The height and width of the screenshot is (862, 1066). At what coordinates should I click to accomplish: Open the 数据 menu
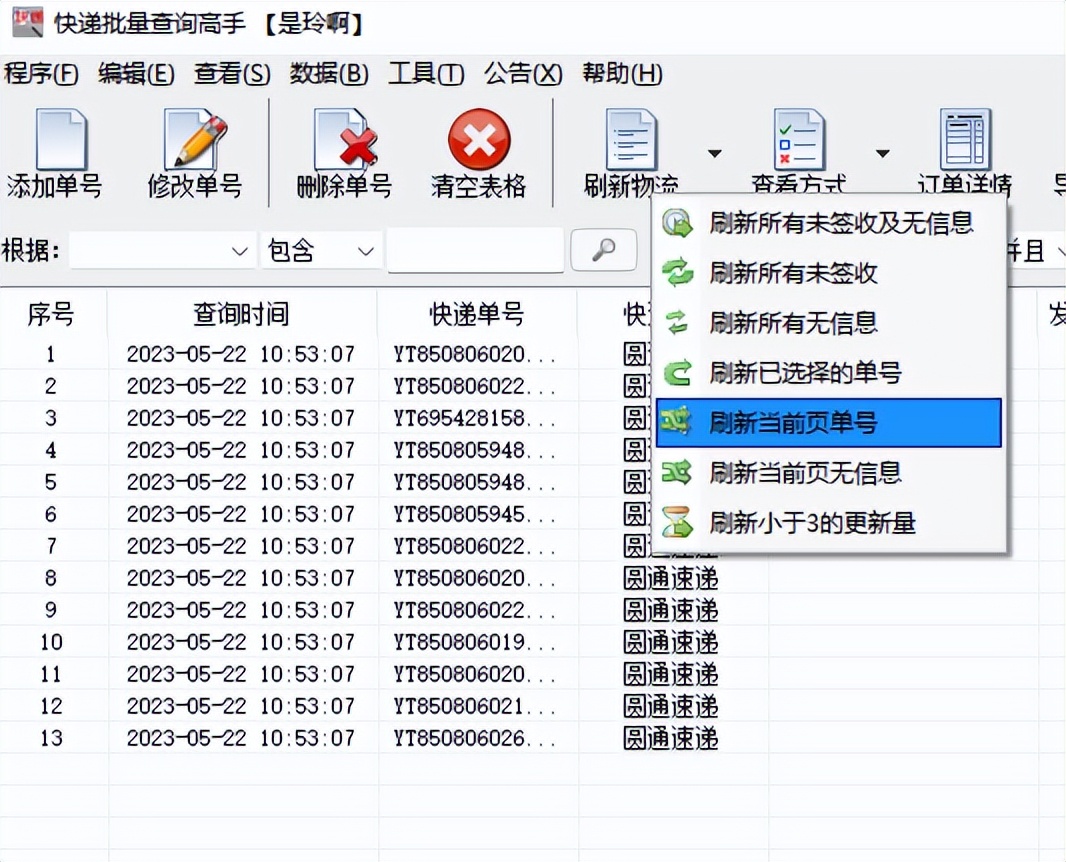click(330, 74)
